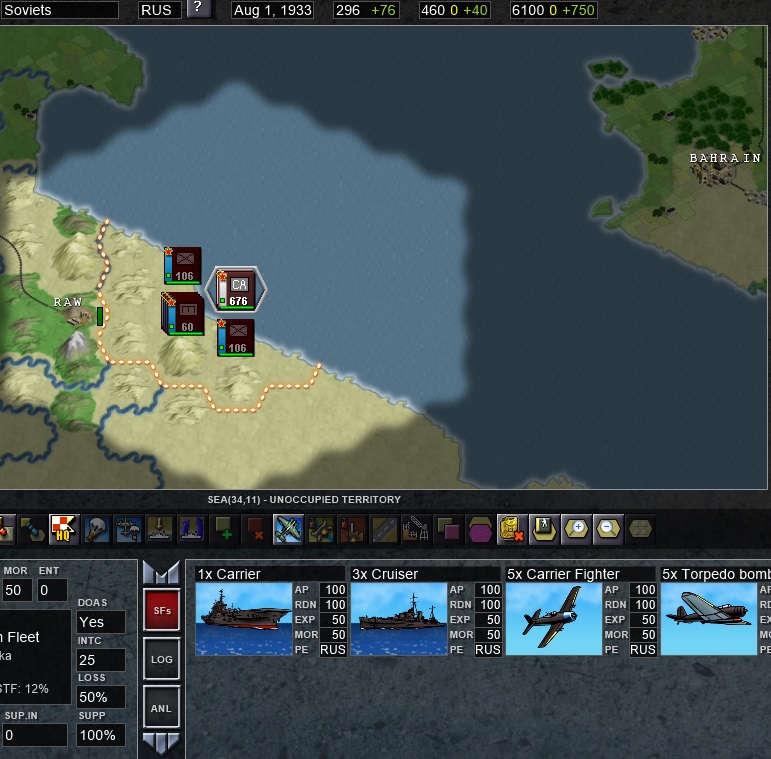Image resolution: width=771 pixels, height=759 pixels.
Task: Zoom out with magnifier minus icon
Action: click(608, 529)
